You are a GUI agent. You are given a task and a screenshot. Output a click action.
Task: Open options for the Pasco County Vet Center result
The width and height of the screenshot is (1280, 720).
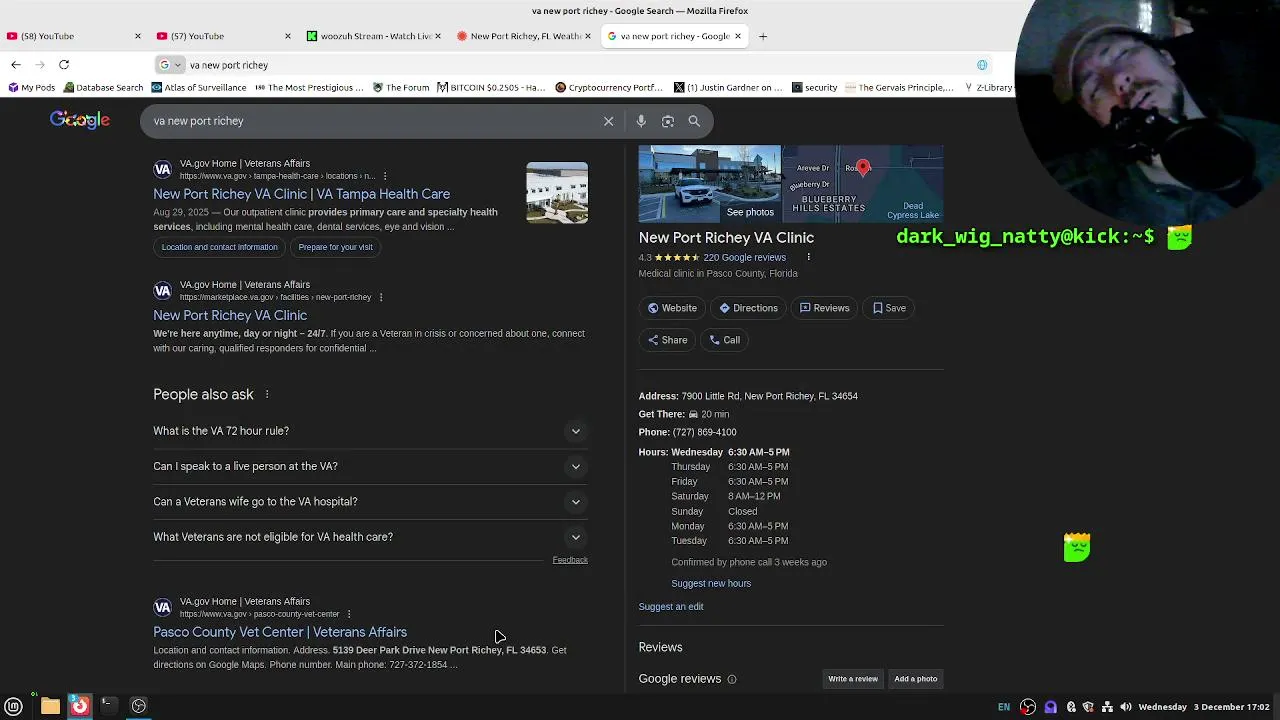coord(349,614)
